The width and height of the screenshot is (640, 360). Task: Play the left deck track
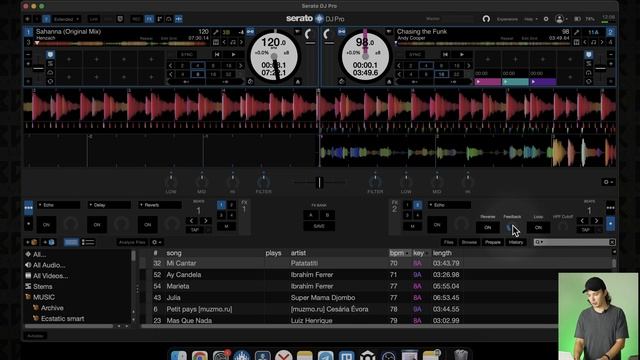coord(233,54)
